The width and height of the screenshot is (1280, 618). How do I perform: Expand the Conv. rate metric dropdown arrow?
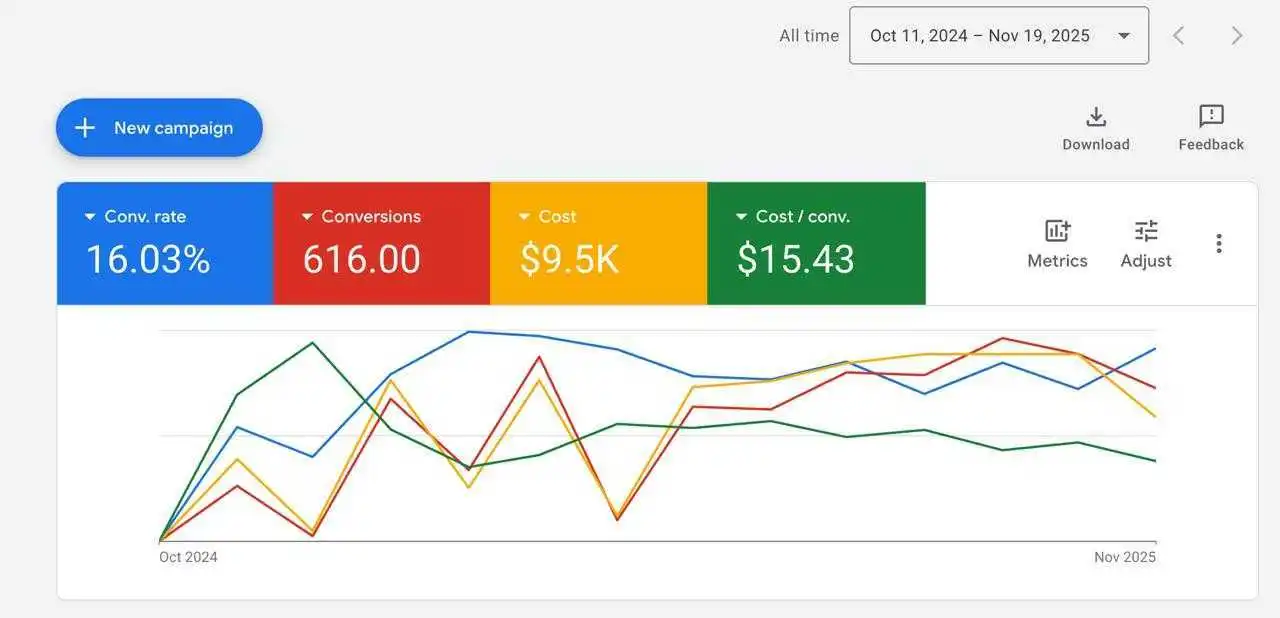(x=90, y=217)
